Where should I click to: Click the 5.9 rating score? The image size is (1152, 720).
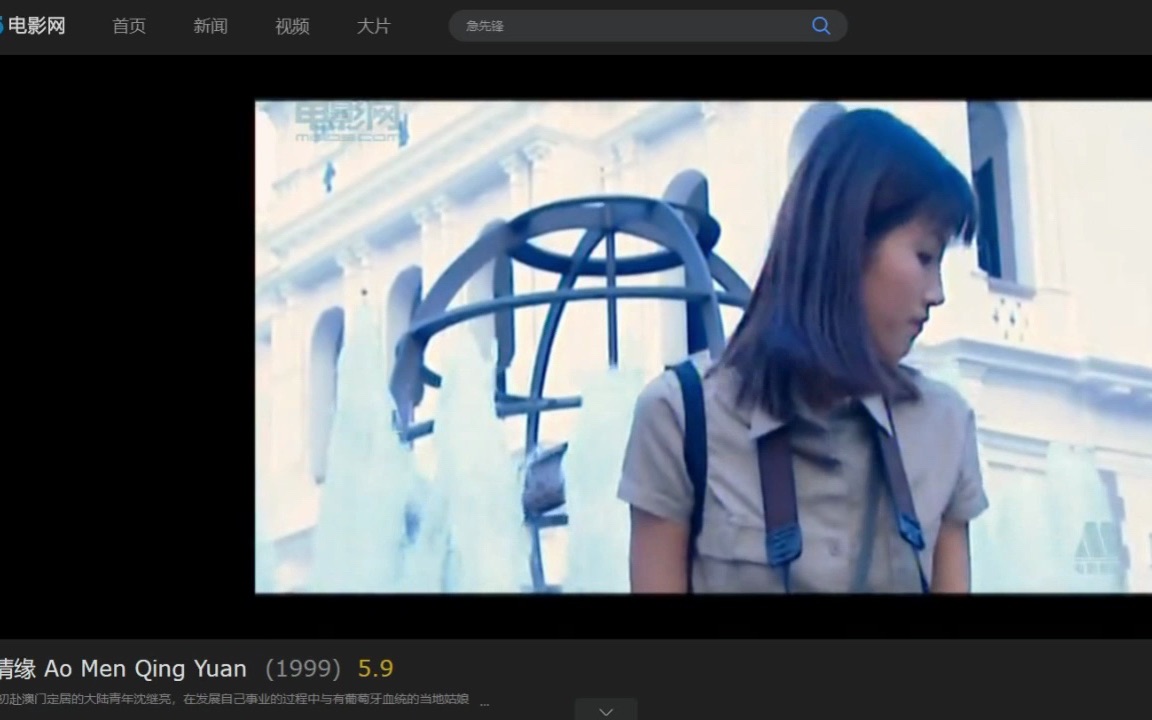(375, 669)
